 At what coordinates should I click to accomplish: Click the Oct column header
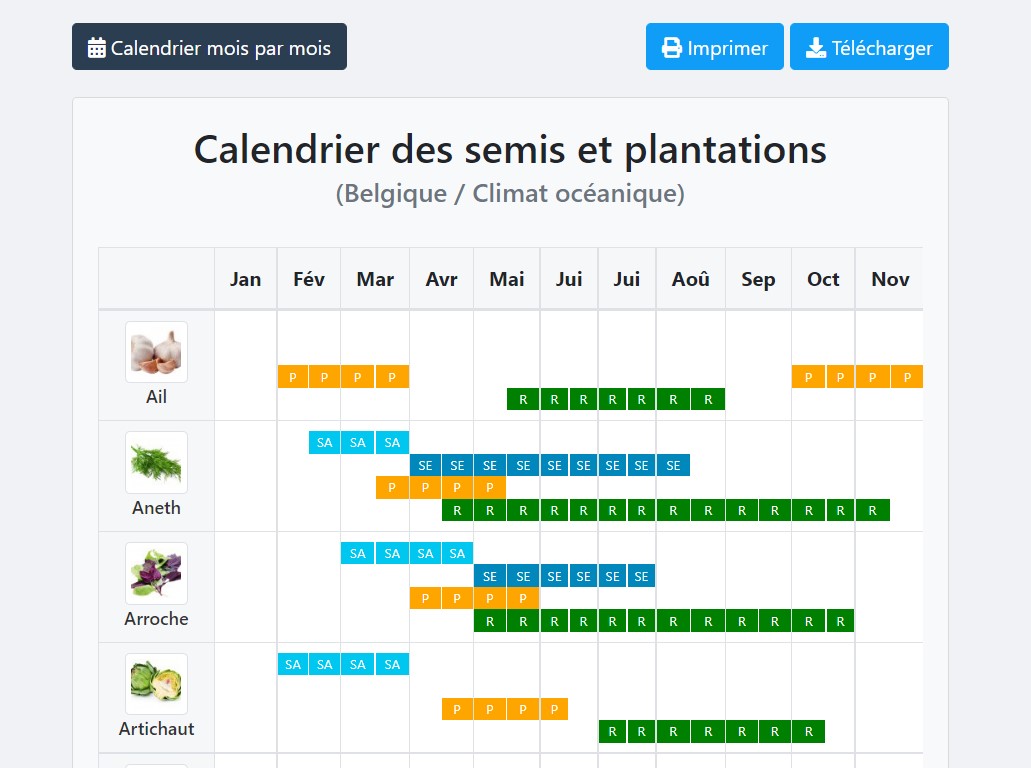[823, 279]
